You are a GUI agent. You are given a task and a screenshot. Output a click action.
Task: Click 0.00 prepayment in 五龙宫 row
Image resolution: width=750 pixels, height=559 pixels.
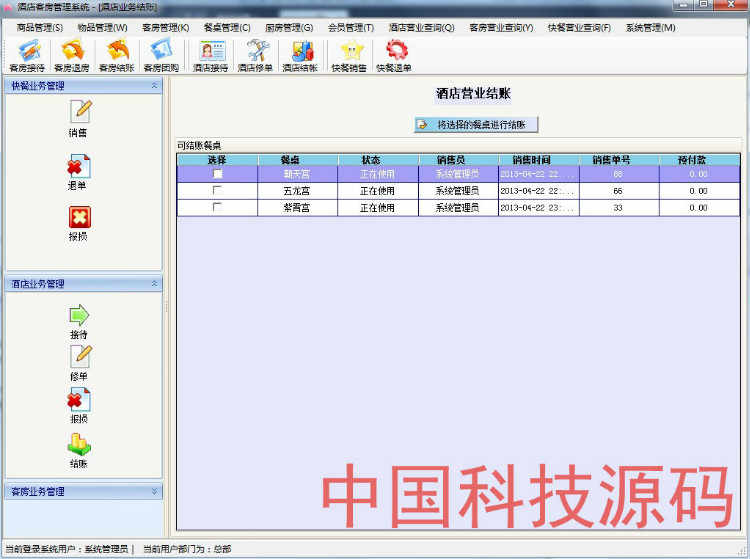click(699, 191)
